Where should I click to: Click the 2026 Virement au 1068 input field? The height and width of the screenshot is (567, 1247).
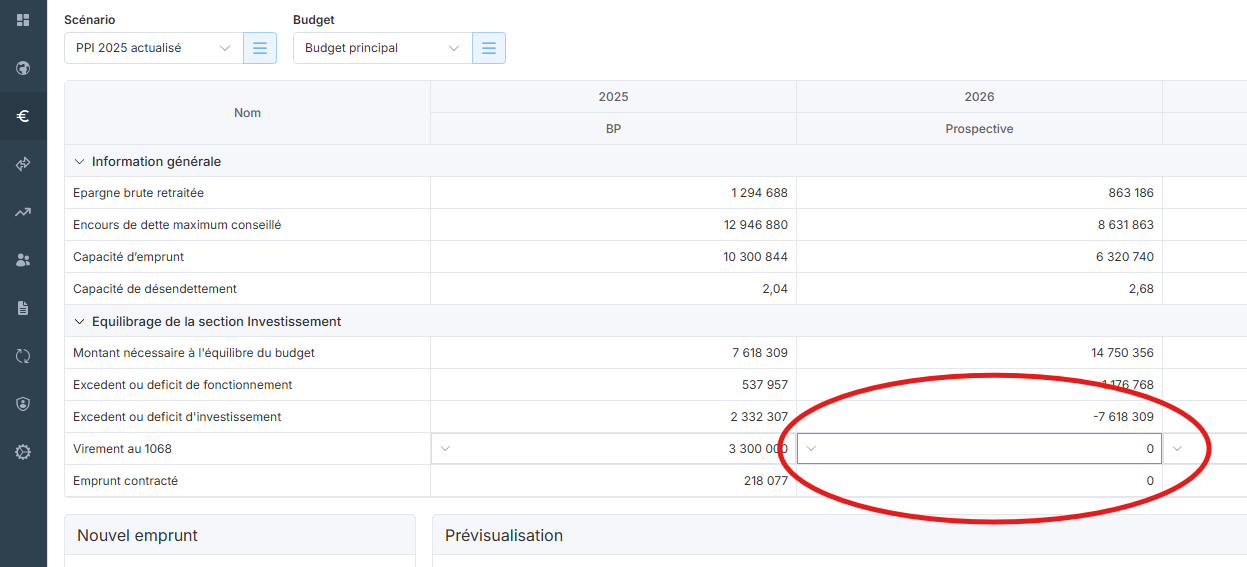coord(990,449)
